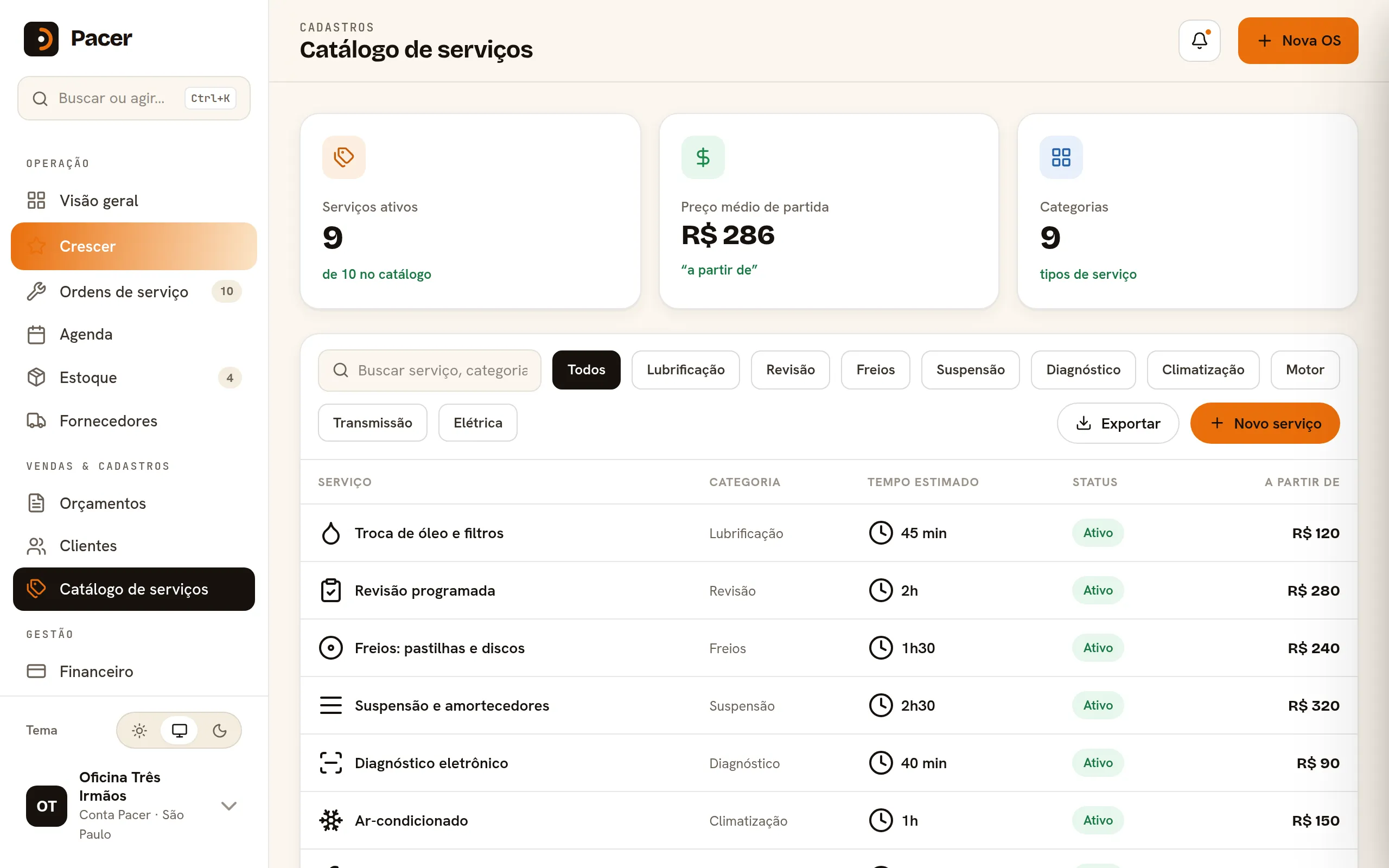Viewport: 1389px width, 868px height.
Task: Open Orçamentos page
Action: (x=133, y=503)
